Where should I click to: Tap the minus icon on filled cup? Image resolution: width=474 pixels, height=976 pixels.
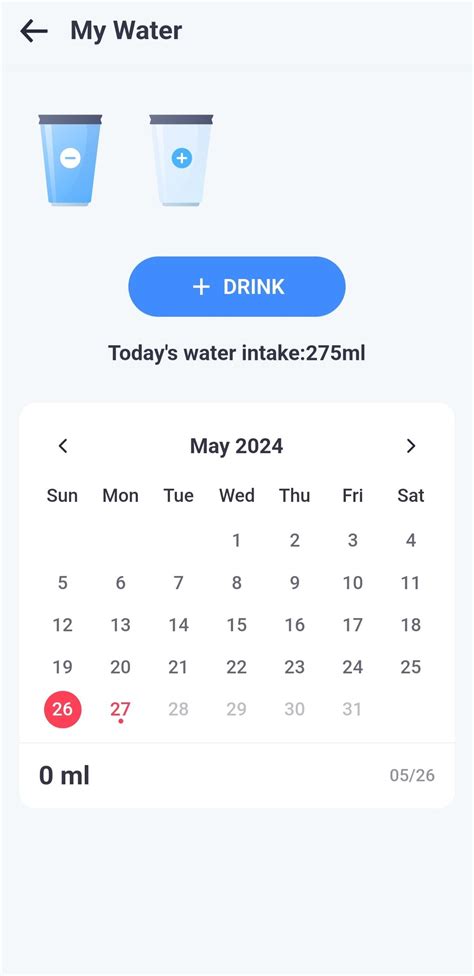click(70, 159)
